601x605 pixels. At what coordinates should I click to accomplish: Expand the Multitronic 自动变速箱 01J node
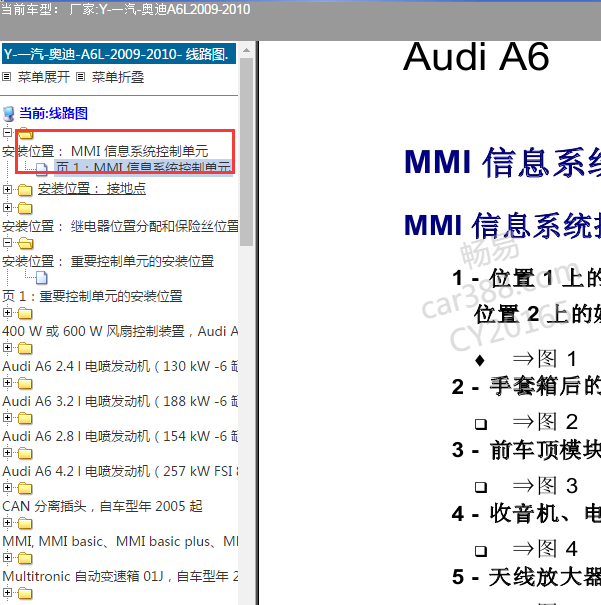(7, 558)
